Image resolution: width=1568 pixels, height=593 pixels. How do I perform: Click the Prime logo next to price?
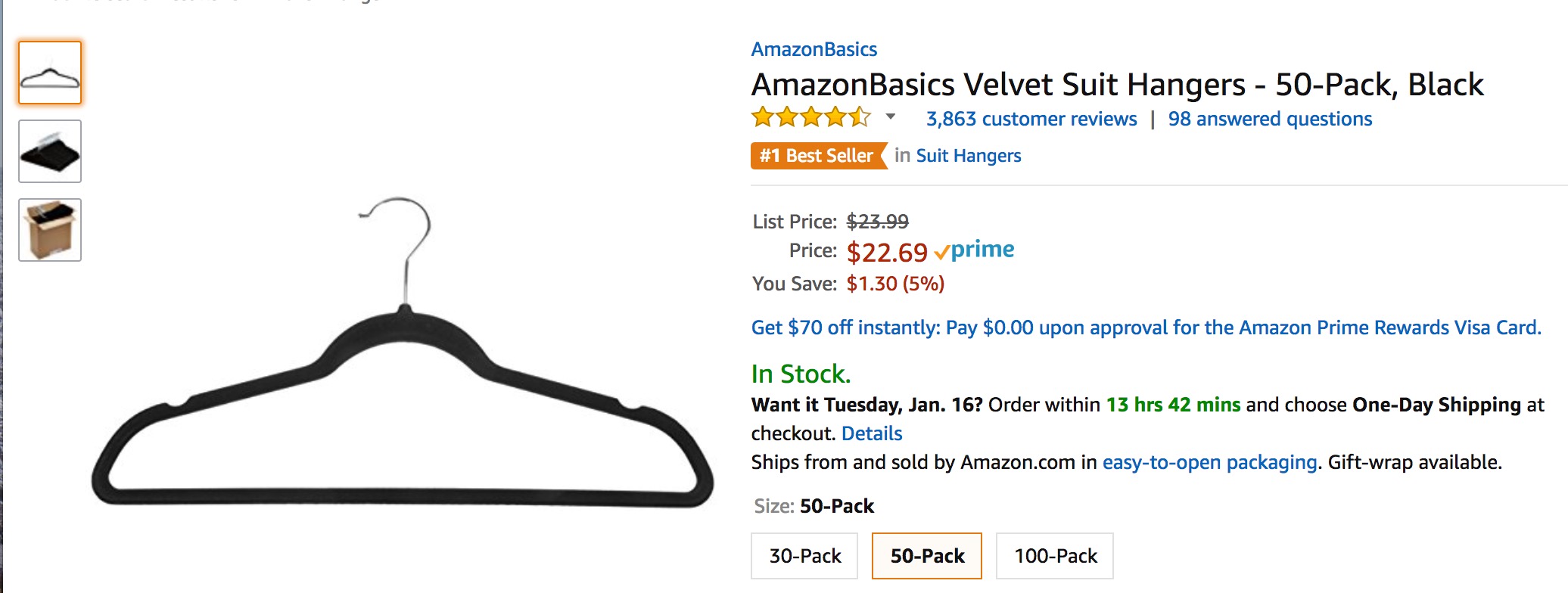click(975, 250)
